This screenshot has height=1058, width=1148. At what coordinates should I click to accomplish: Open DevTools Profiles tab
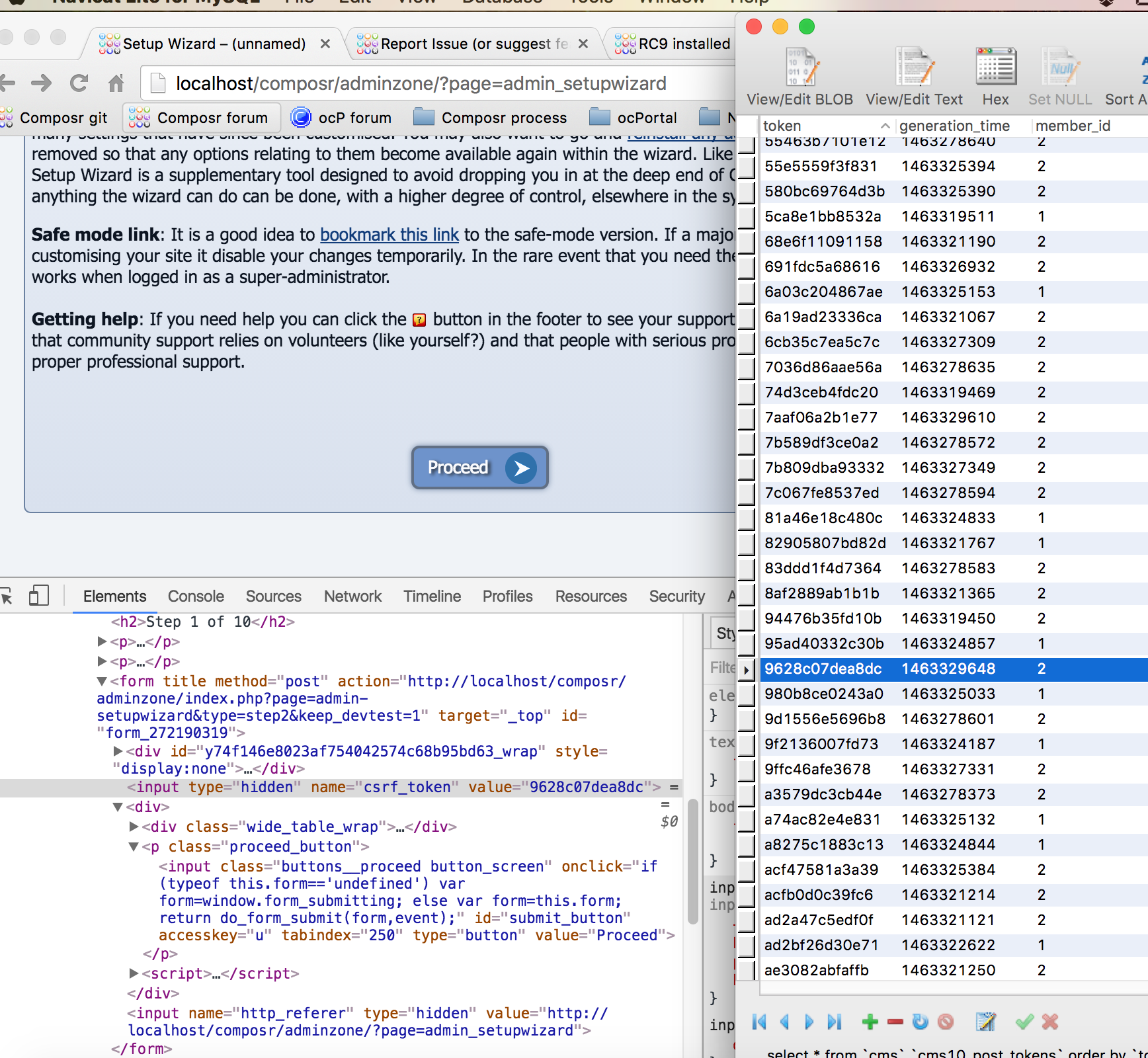(507, 596)
